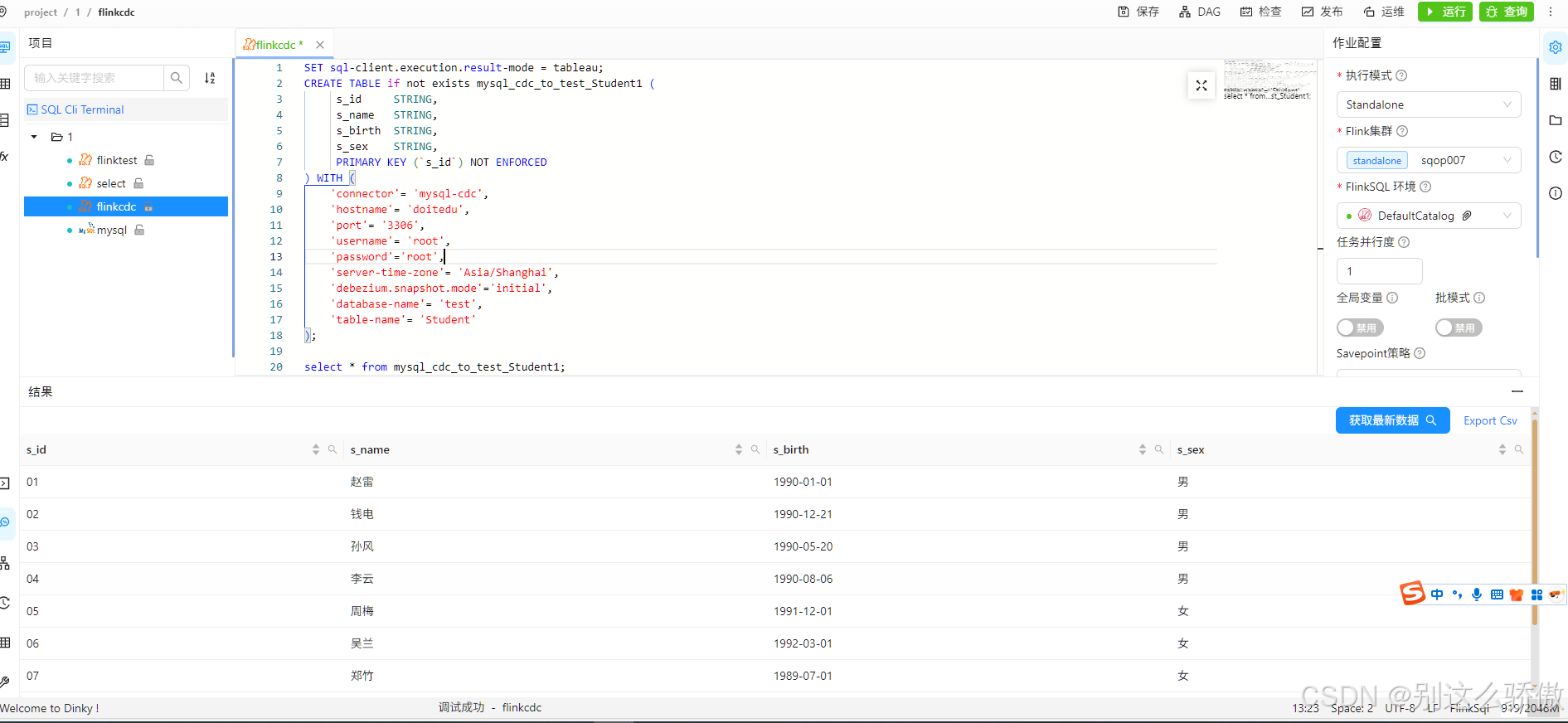Search in the s_name column
Image resolution: width=1568 pixels, height=723 pixels.
click(755, 449)
